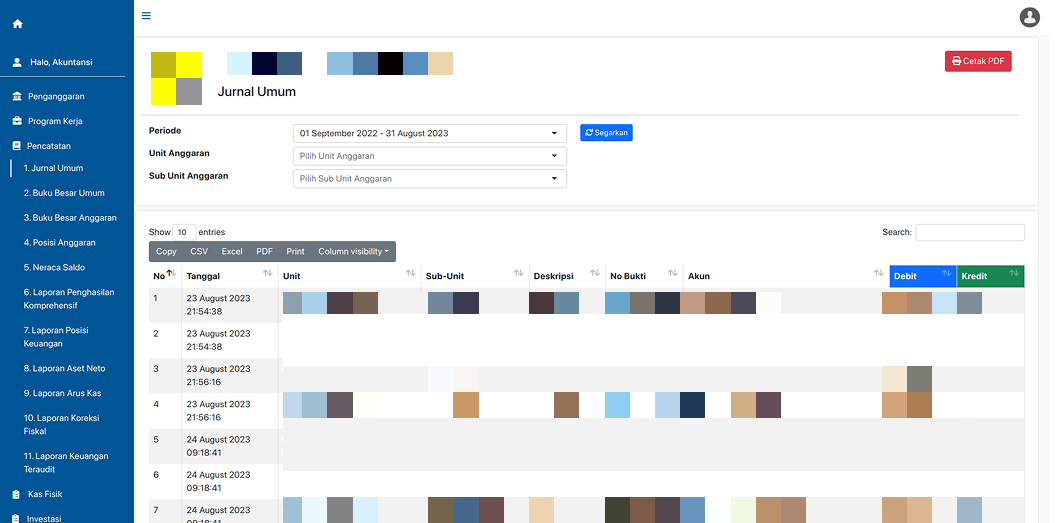Sort table by No column arrows
Image resolution: width=1058 pixels, height=523 pixels.
pyautogui.click(x=171, y=273)
